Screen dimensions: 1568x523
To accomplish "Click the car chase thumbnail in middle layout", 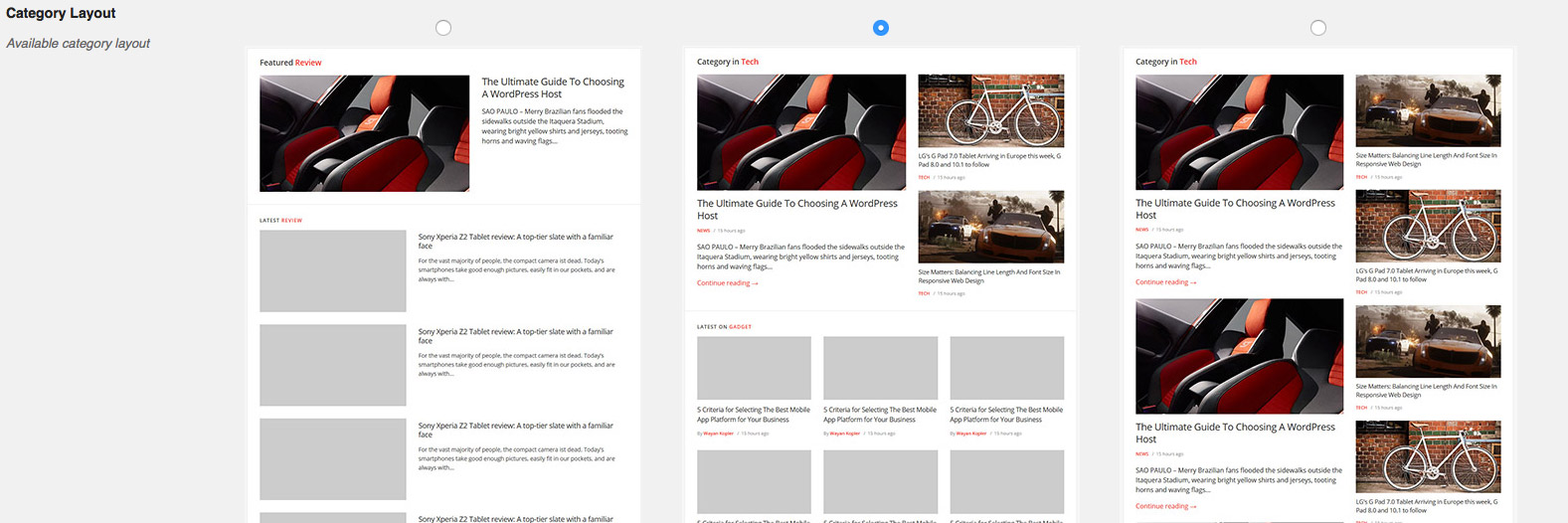I will pyautogui.click(x=990, y=227).
